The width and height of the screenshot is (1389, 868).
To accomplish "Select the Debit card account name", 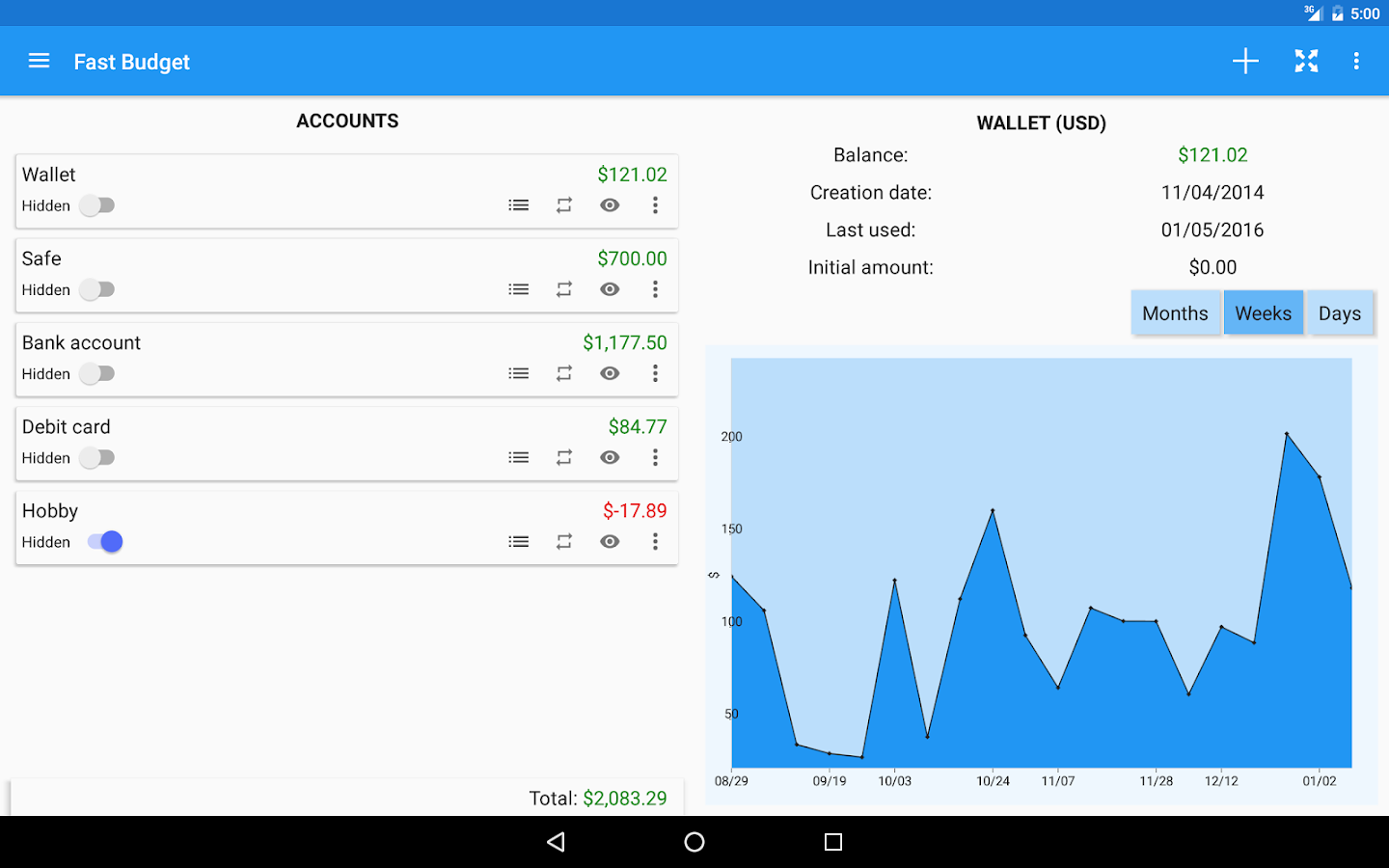I will (x=67, y=426).
